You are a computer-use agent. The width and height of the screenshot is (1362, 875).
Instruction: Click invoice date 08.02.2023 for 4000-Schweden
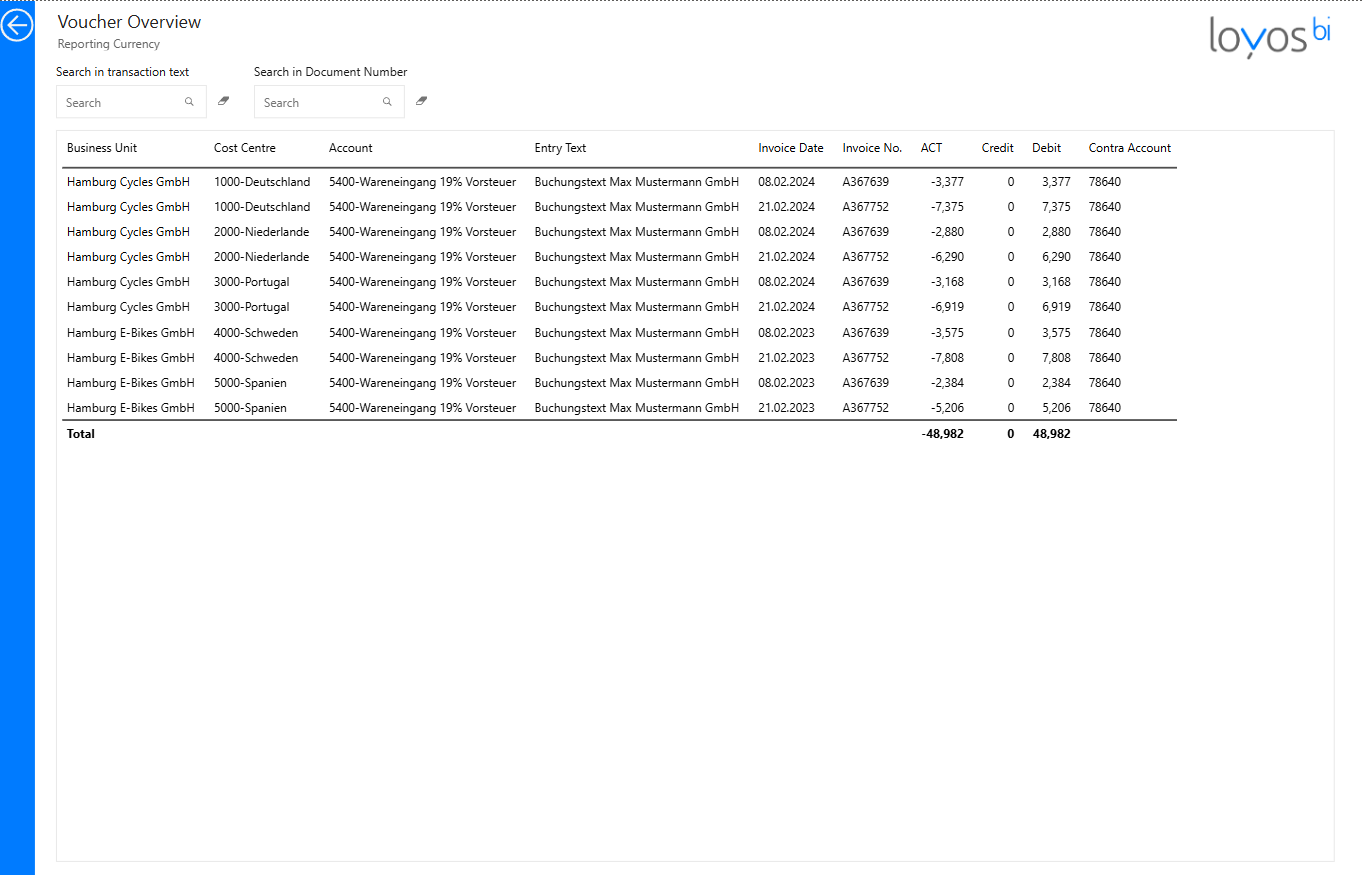point(787,333)
